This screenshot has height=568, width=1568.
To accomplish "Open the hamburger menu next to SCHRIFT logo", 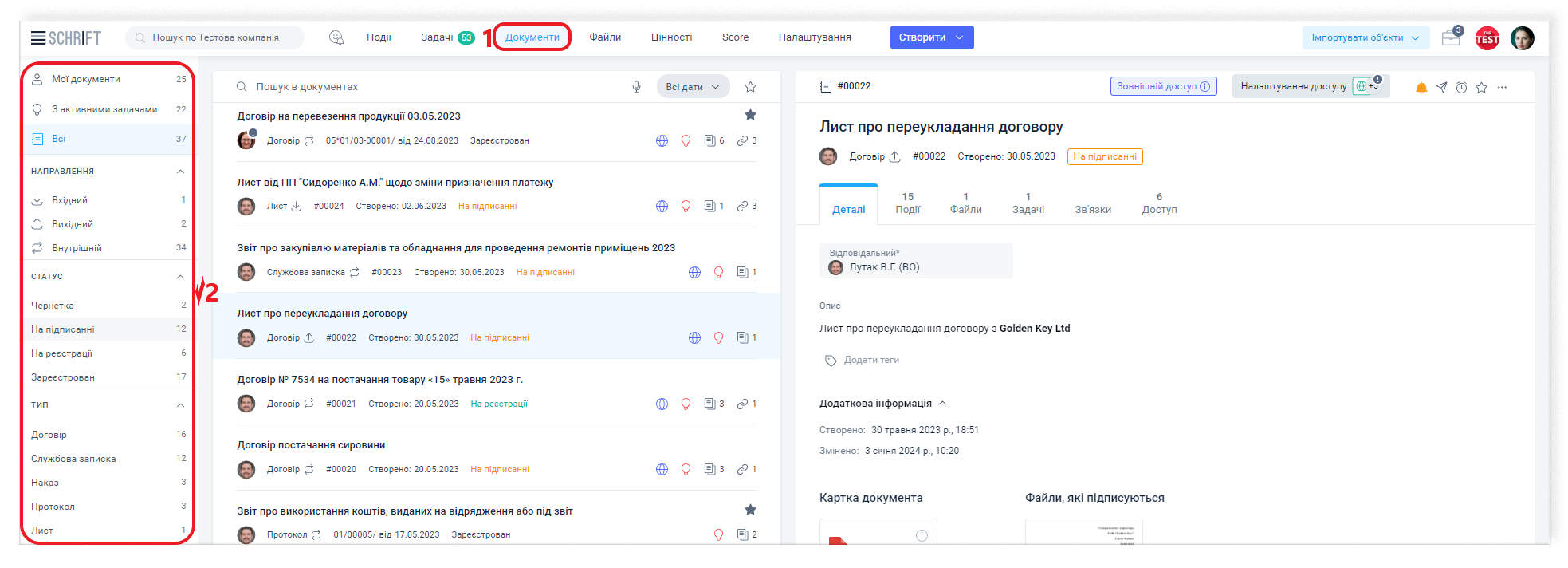I will pyautogui.click(x=37, y=37).
